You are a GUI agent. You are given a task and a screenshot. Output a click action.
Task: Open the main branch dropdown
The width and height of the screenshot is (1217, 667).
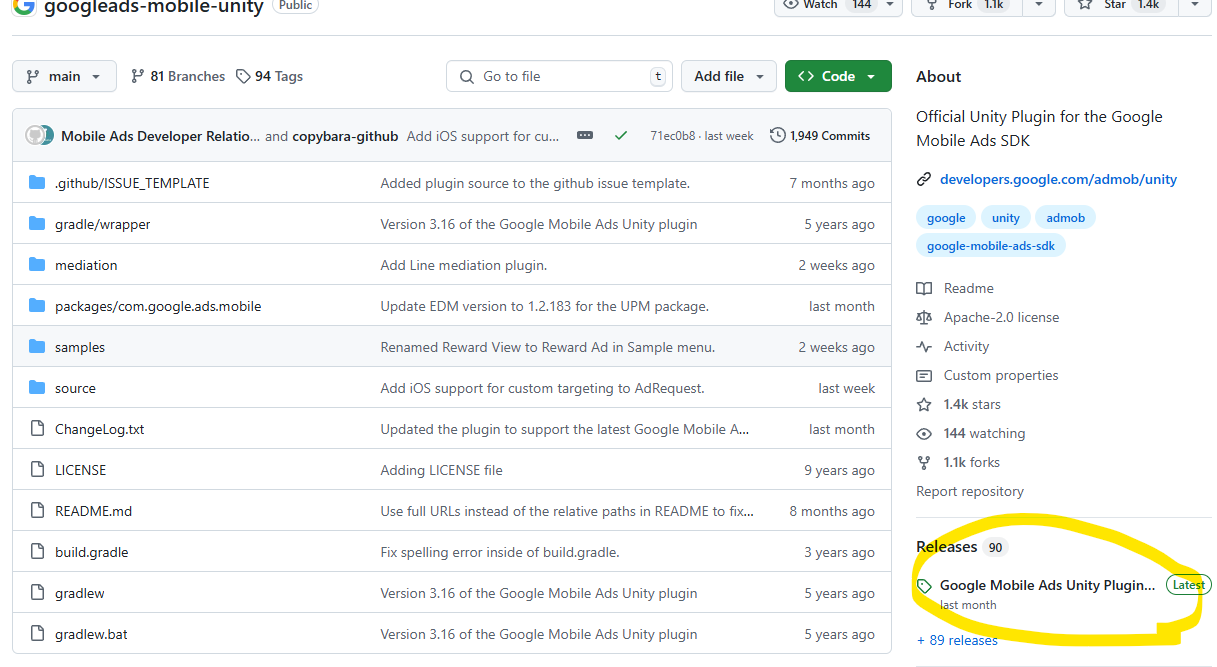pos(64,76)
